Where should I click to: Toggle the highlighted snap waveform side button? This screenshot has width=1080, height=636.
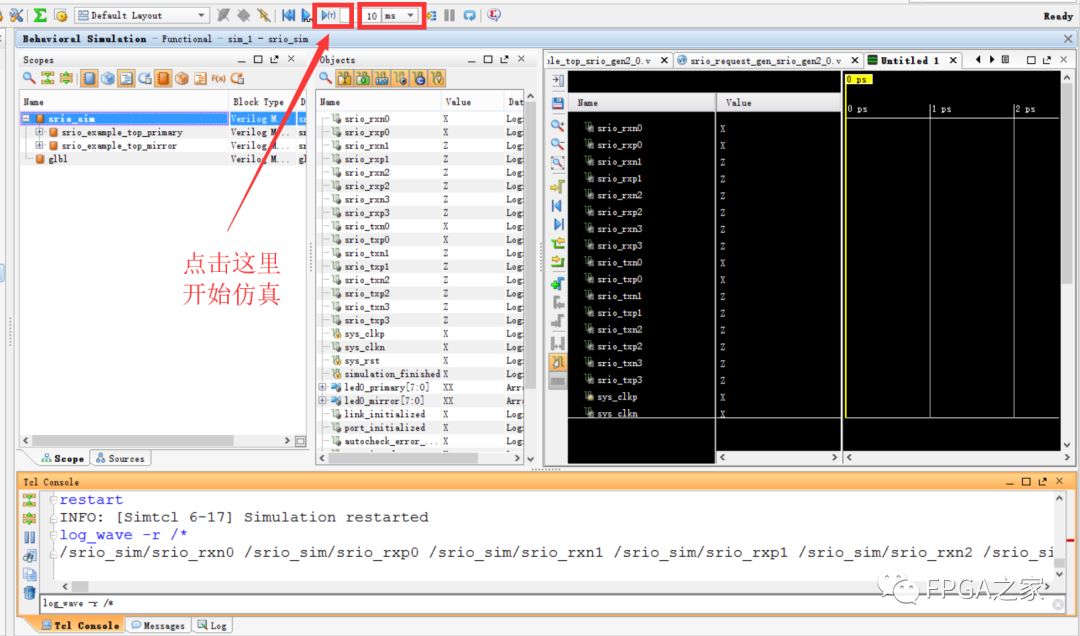click(x=558, y=362)
